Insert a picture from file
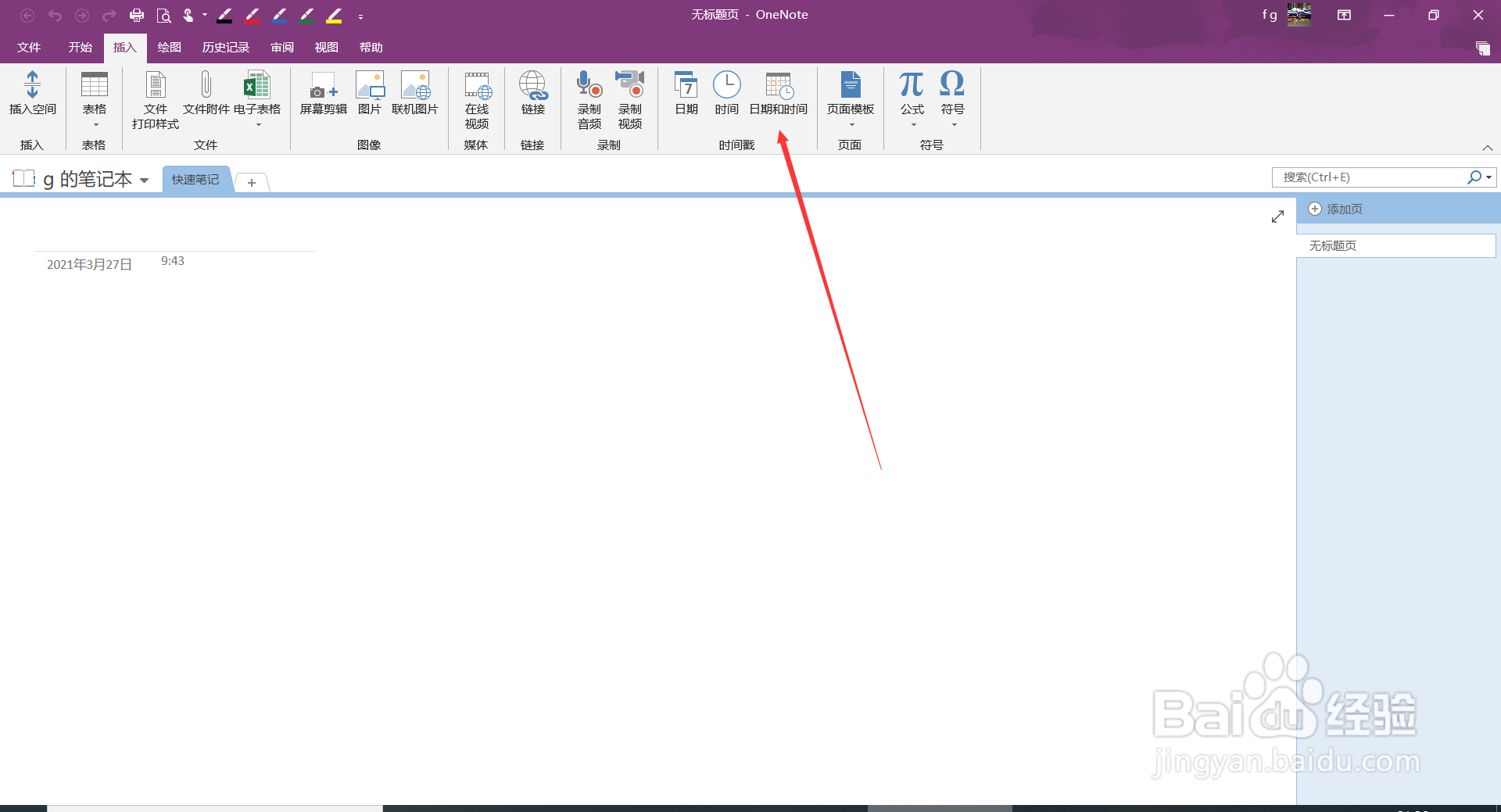 click(x=369, y=93)
